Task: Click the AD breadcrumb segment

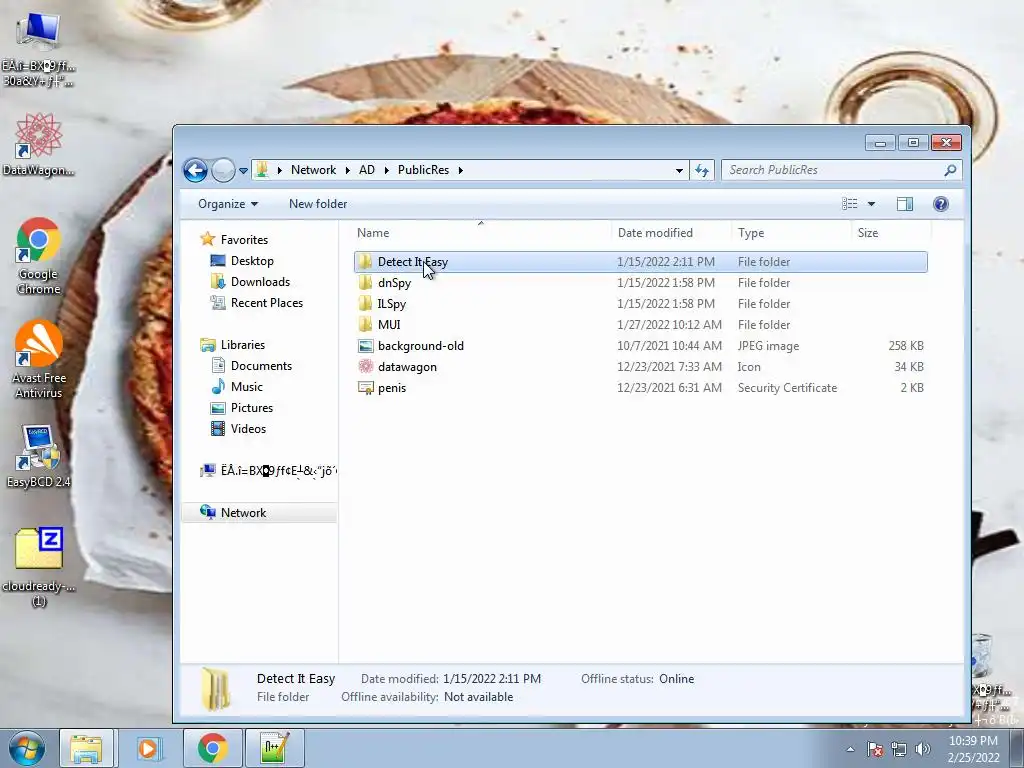Action: 367,170
